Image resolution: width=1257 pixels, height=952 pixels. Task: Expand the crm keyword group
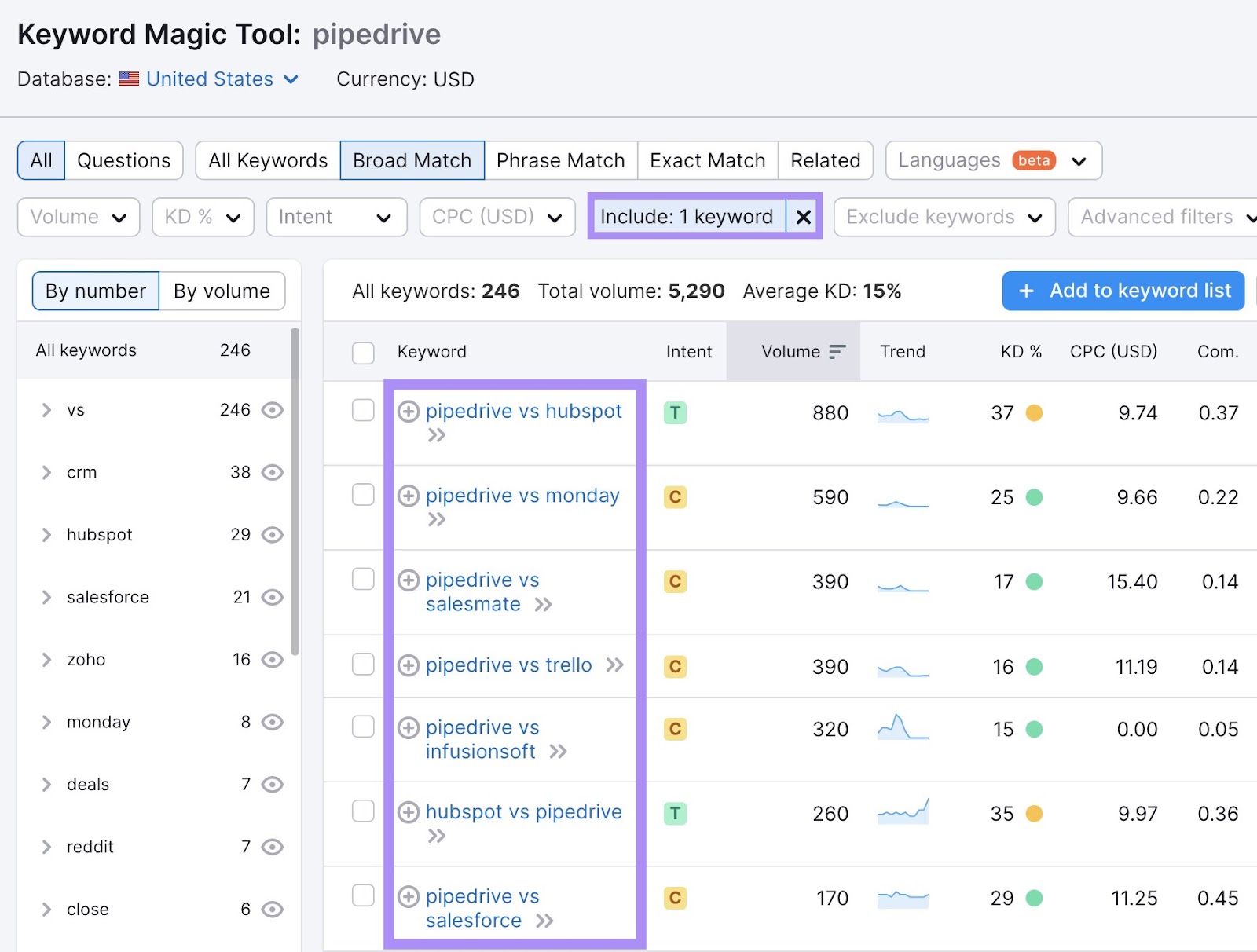(x=46, y=472)
